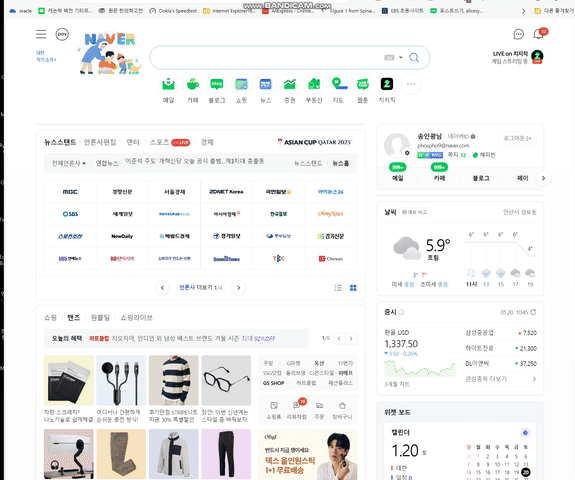
Task: Open the 웹툰 shortcut icon
Action: click(363, 84)
